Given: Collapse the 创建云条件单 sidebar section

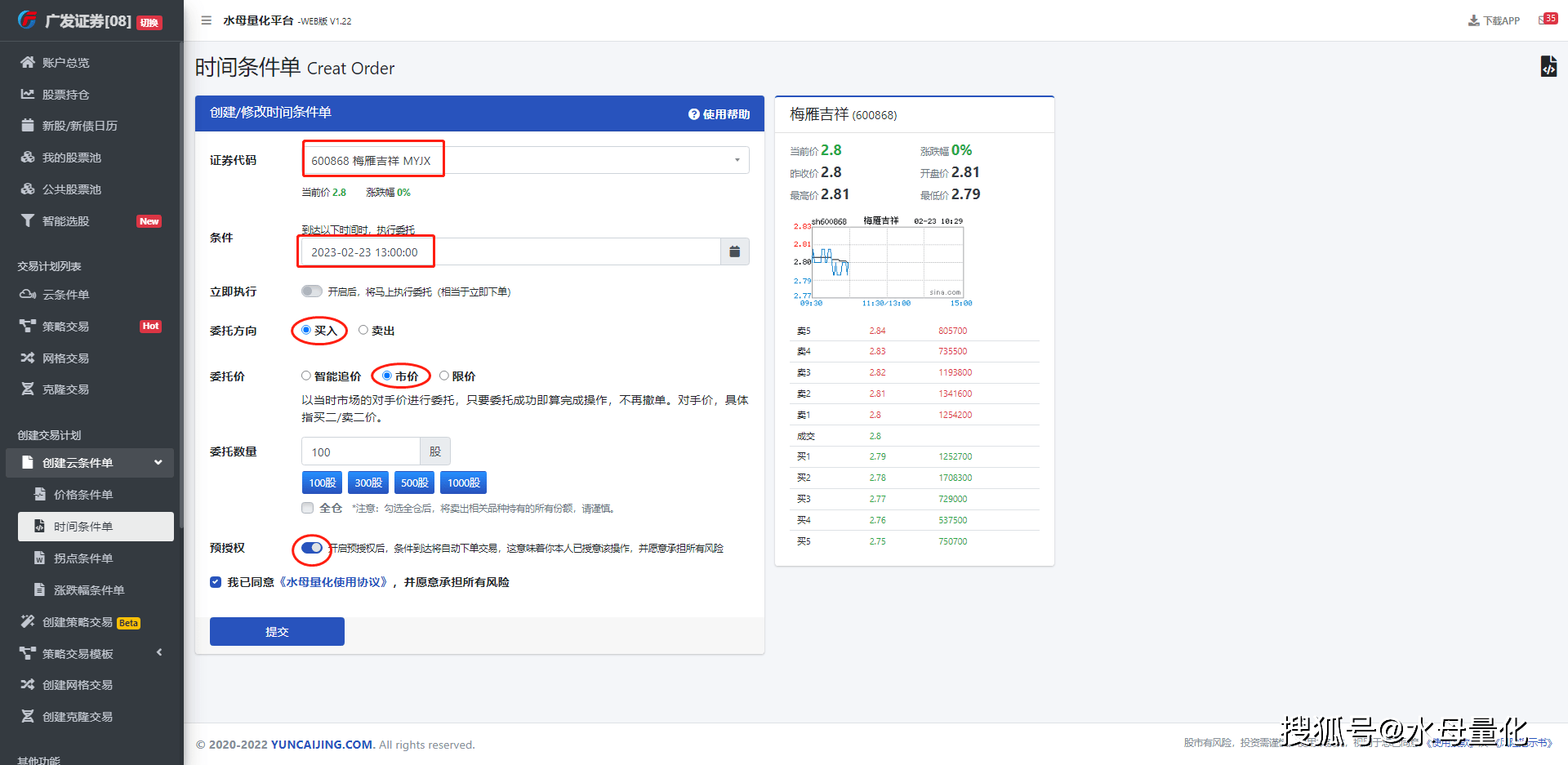Looking at the screenshot, I should pos(158,462).
